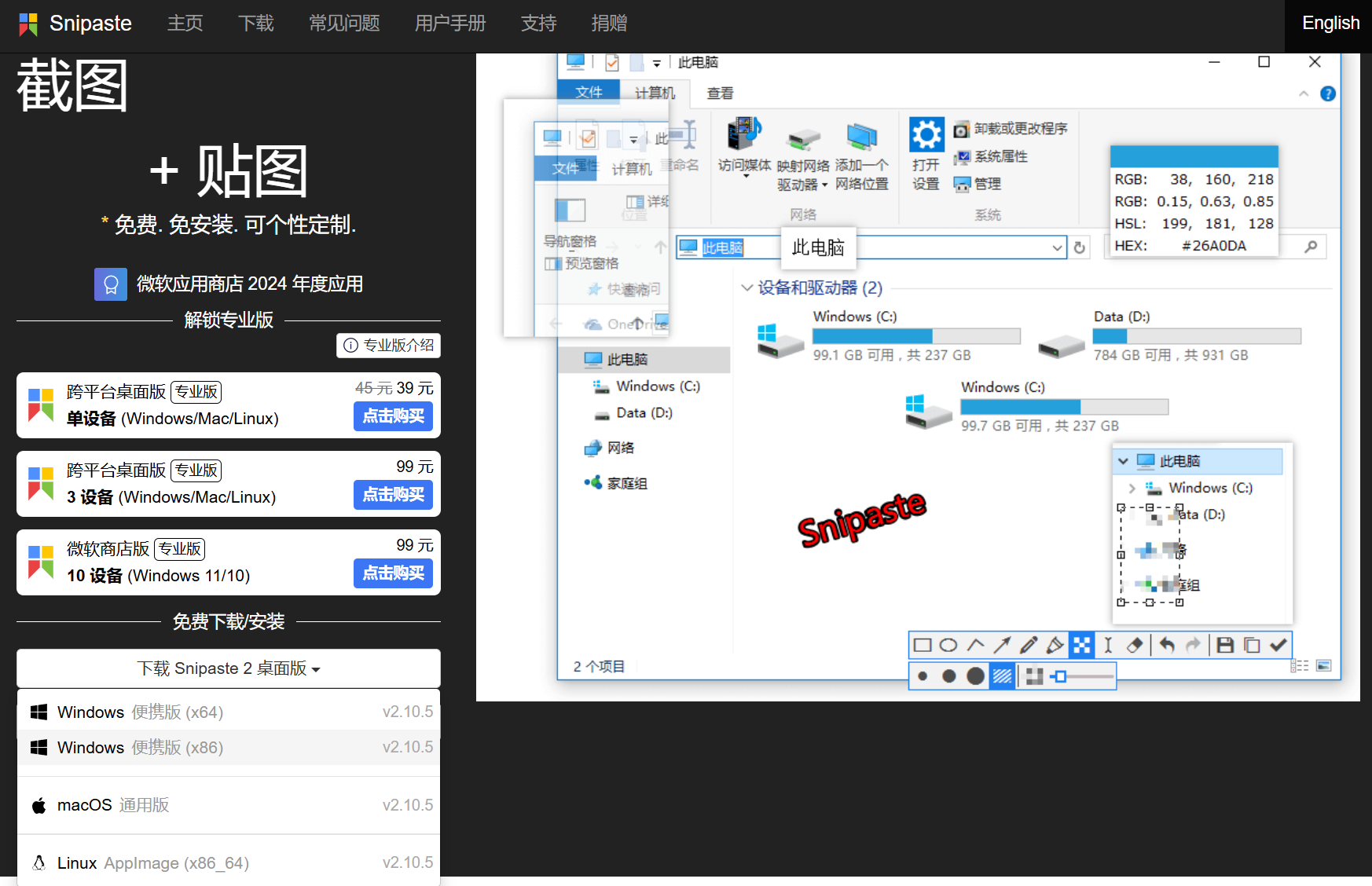The image size is (1372, 886).
Task: Click the Uninstall or change program icon
Action: pos(961,130)
